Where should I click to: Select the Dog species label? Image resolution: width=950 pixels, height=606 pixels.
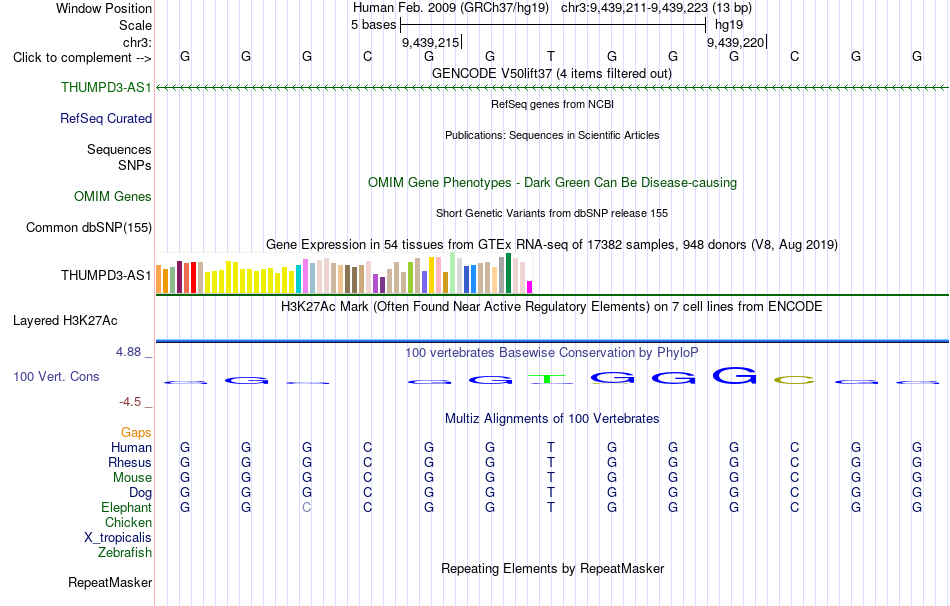click(x=140, y=492)
